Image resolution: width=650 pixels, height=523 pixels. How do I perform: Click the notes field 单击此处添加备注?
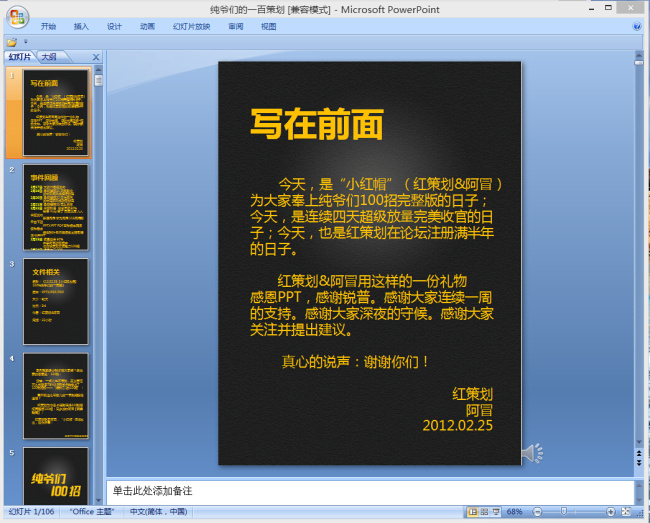click(x=370, y=492)
